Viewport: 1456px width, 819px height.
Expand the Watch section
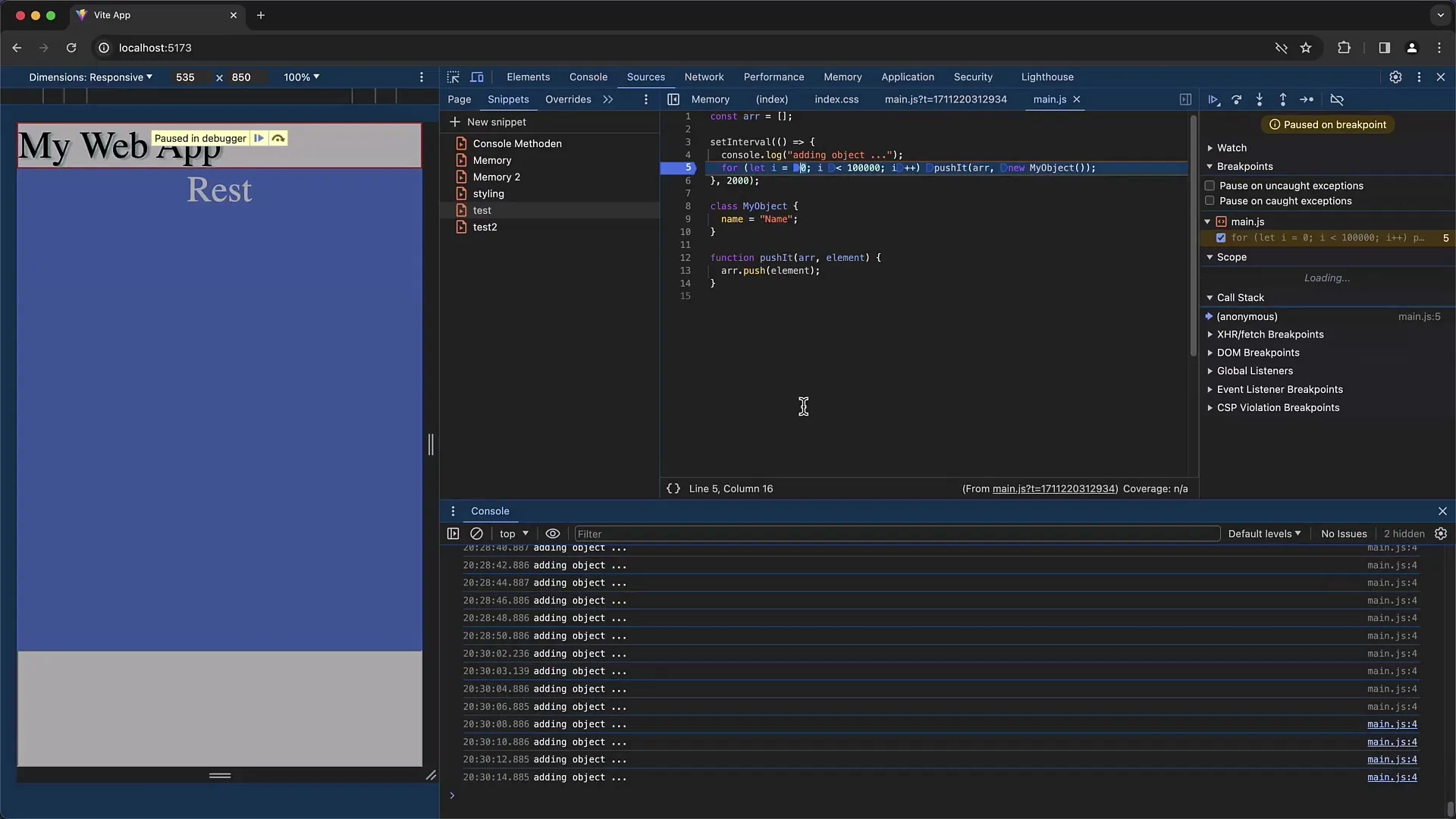(x=1232, y=148)
